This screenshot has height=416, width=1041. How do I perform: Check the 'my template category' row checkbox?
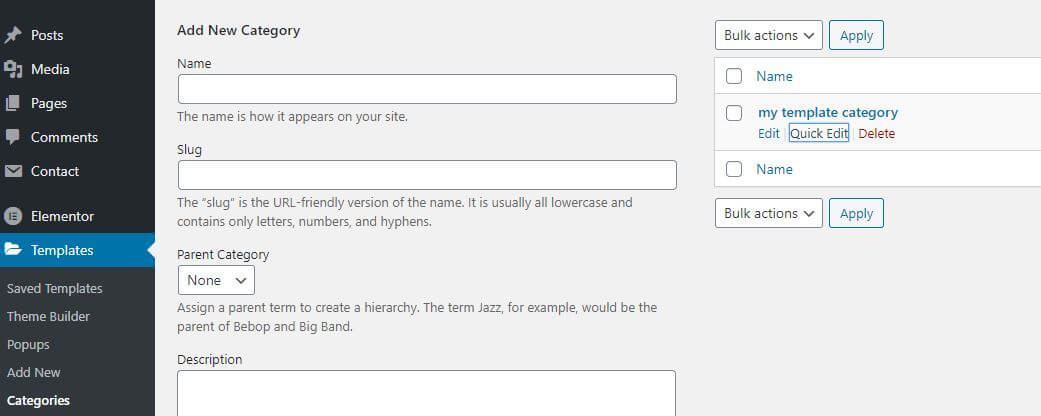coord(734,113)
